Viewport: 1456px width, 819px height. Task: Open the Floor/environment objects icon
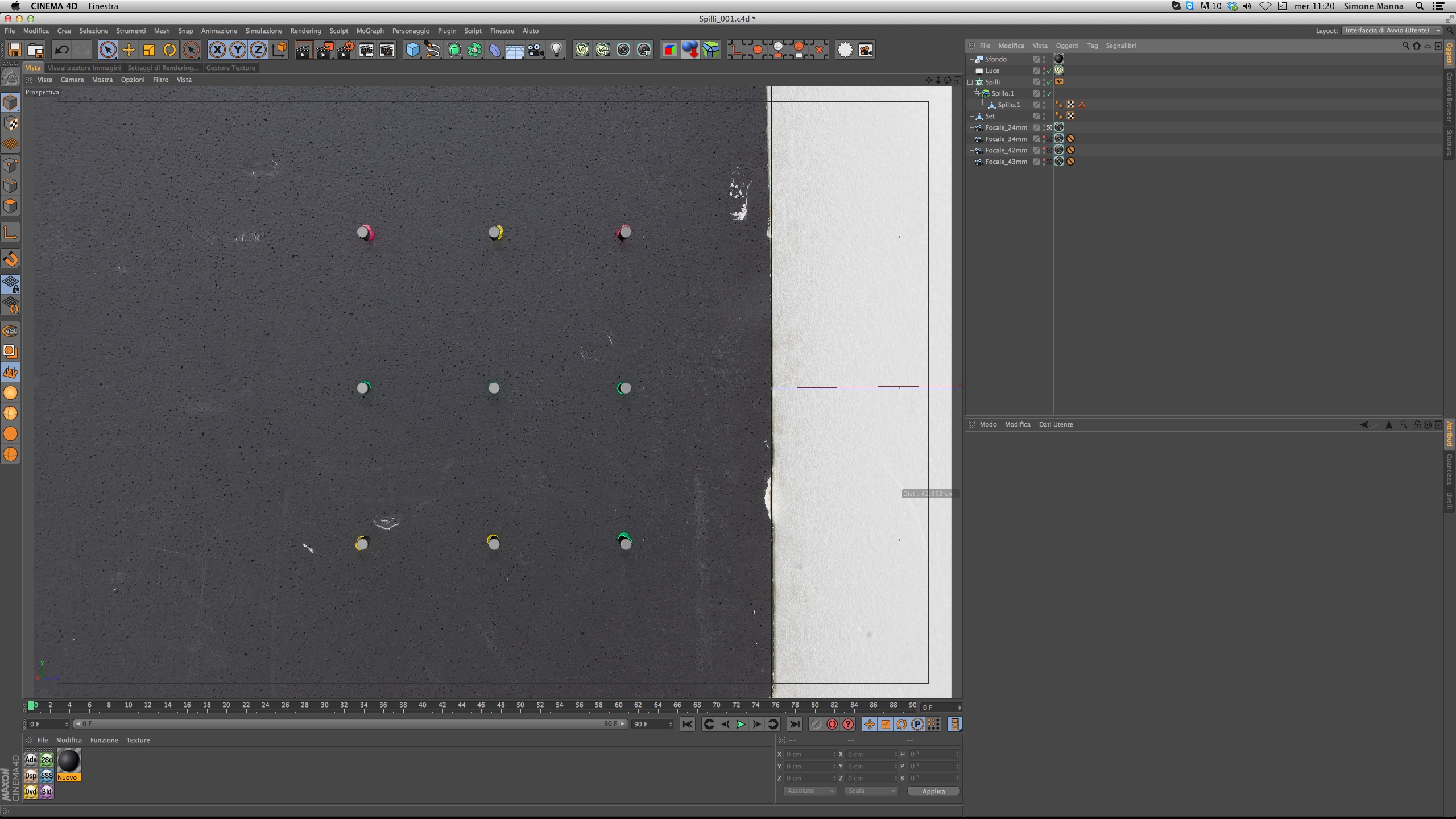tap(515, 50)
